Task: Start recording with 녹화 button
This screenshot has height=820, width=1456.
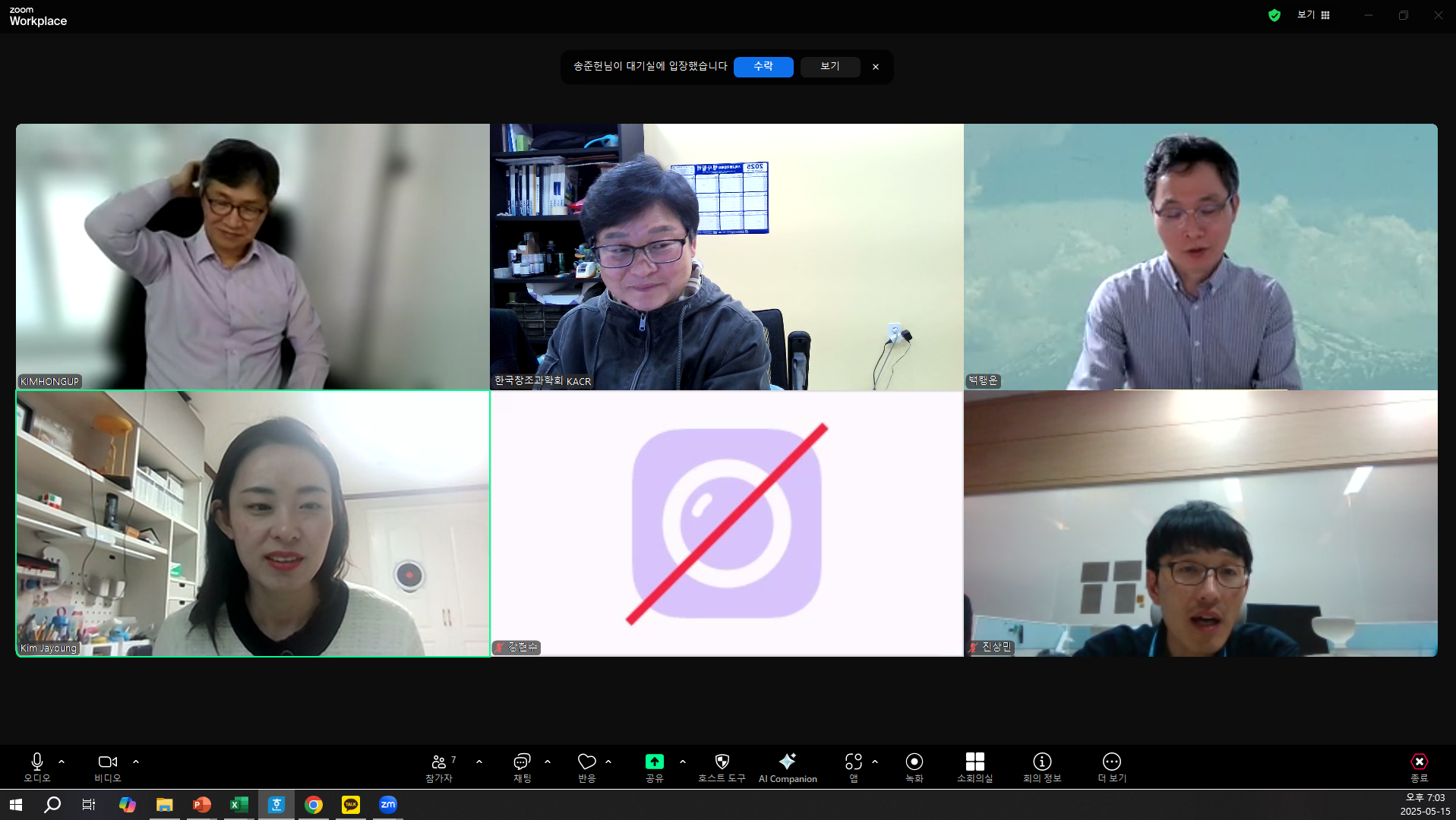Action: [914, 767]
